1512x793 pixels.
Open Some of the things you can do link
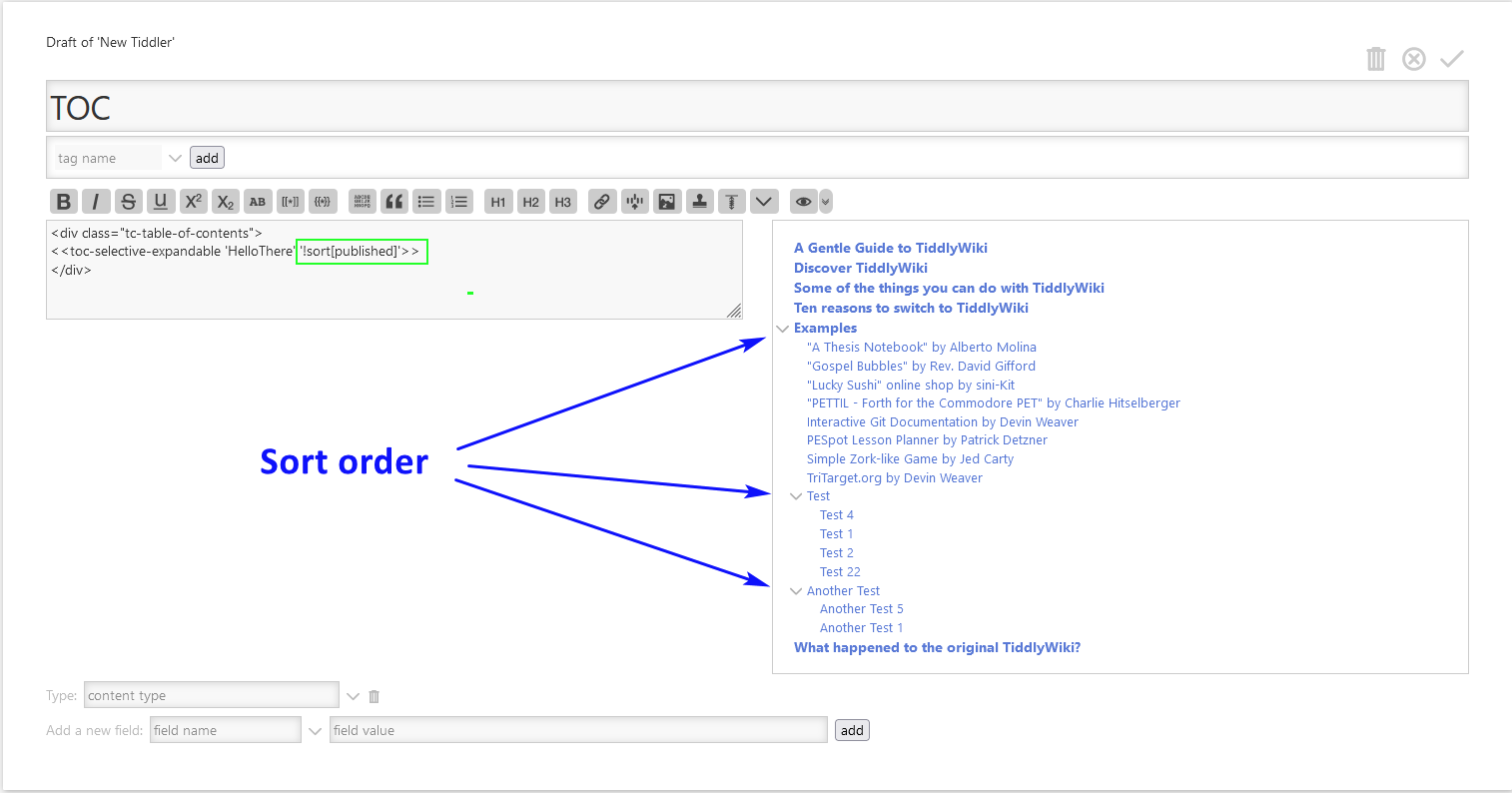click(949, 288)
